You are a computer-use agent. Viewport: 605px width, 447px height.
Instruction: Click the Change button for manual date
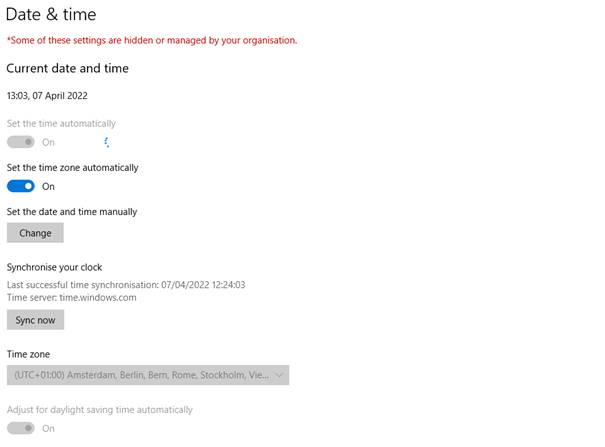35,233
